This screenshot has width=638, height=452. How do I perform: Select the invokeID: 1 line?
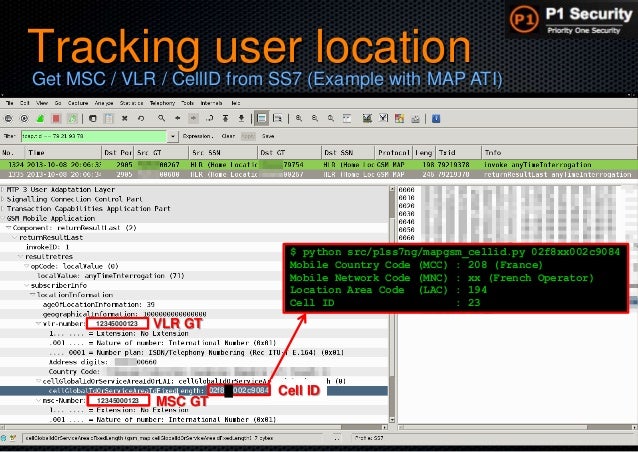coord(48,247)
